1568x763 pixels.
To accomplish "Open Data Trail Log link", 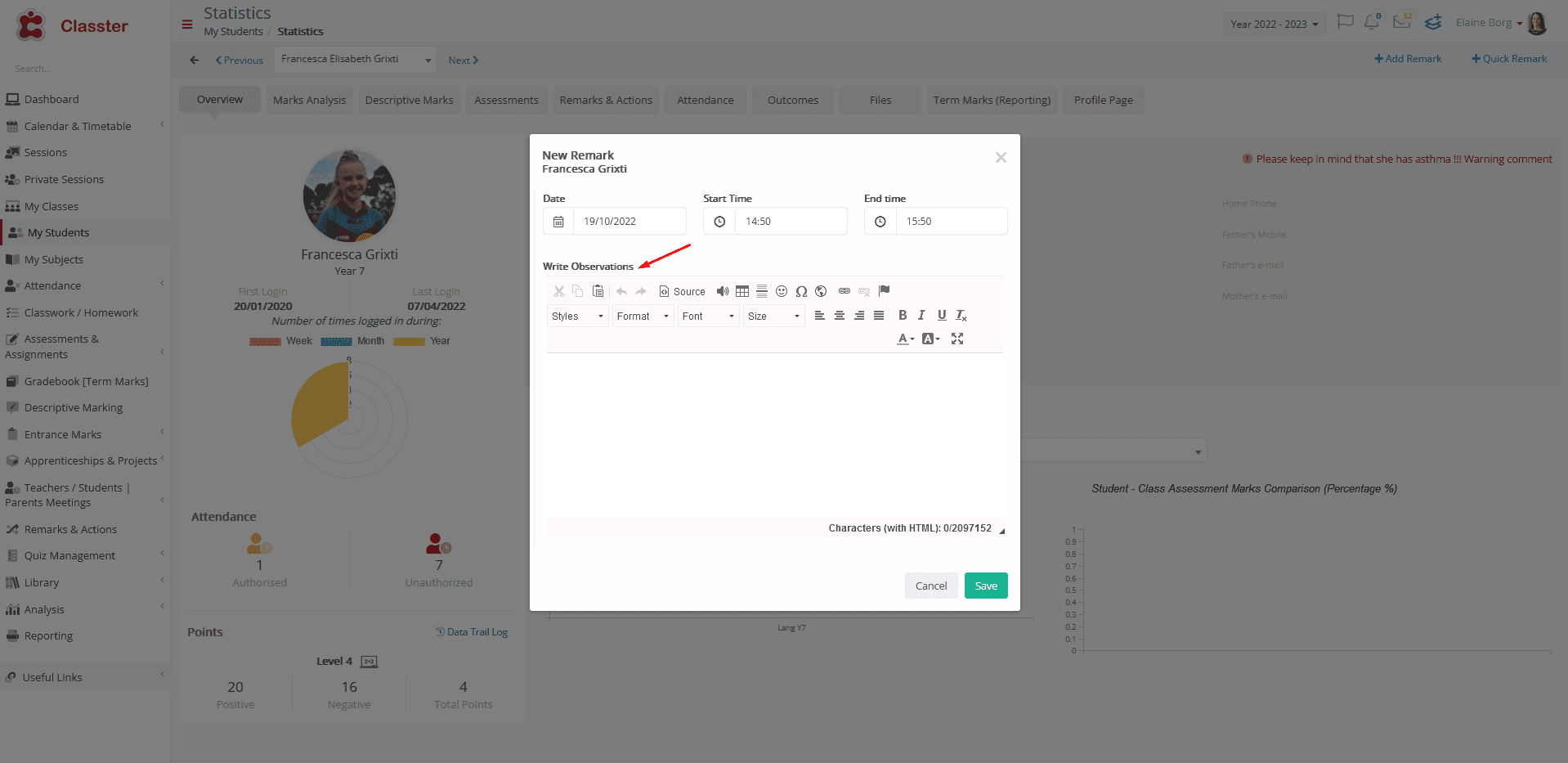I will pos(472,632).
